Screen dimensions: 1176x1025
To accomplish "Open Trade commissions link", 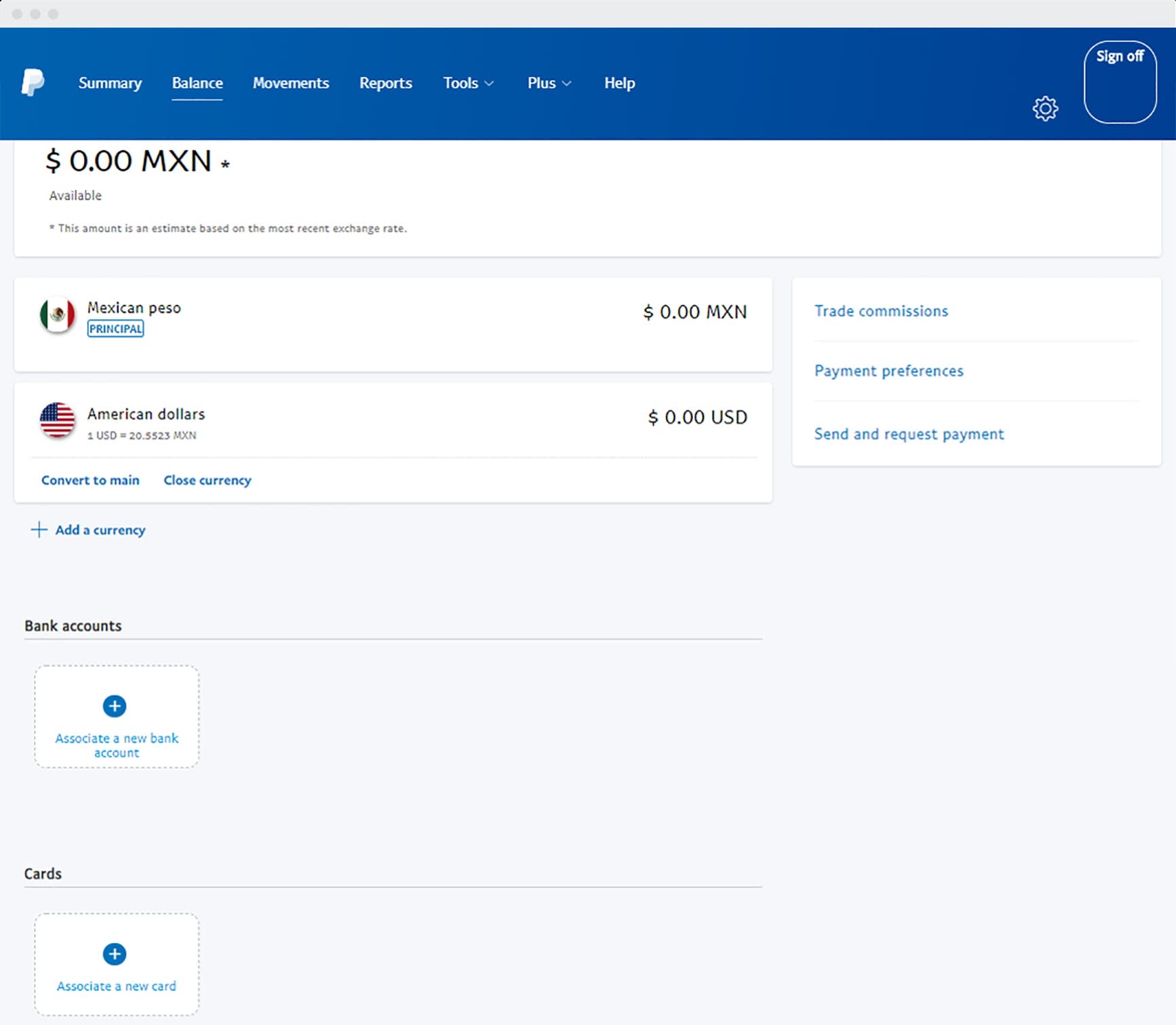I will pos(881,311).
